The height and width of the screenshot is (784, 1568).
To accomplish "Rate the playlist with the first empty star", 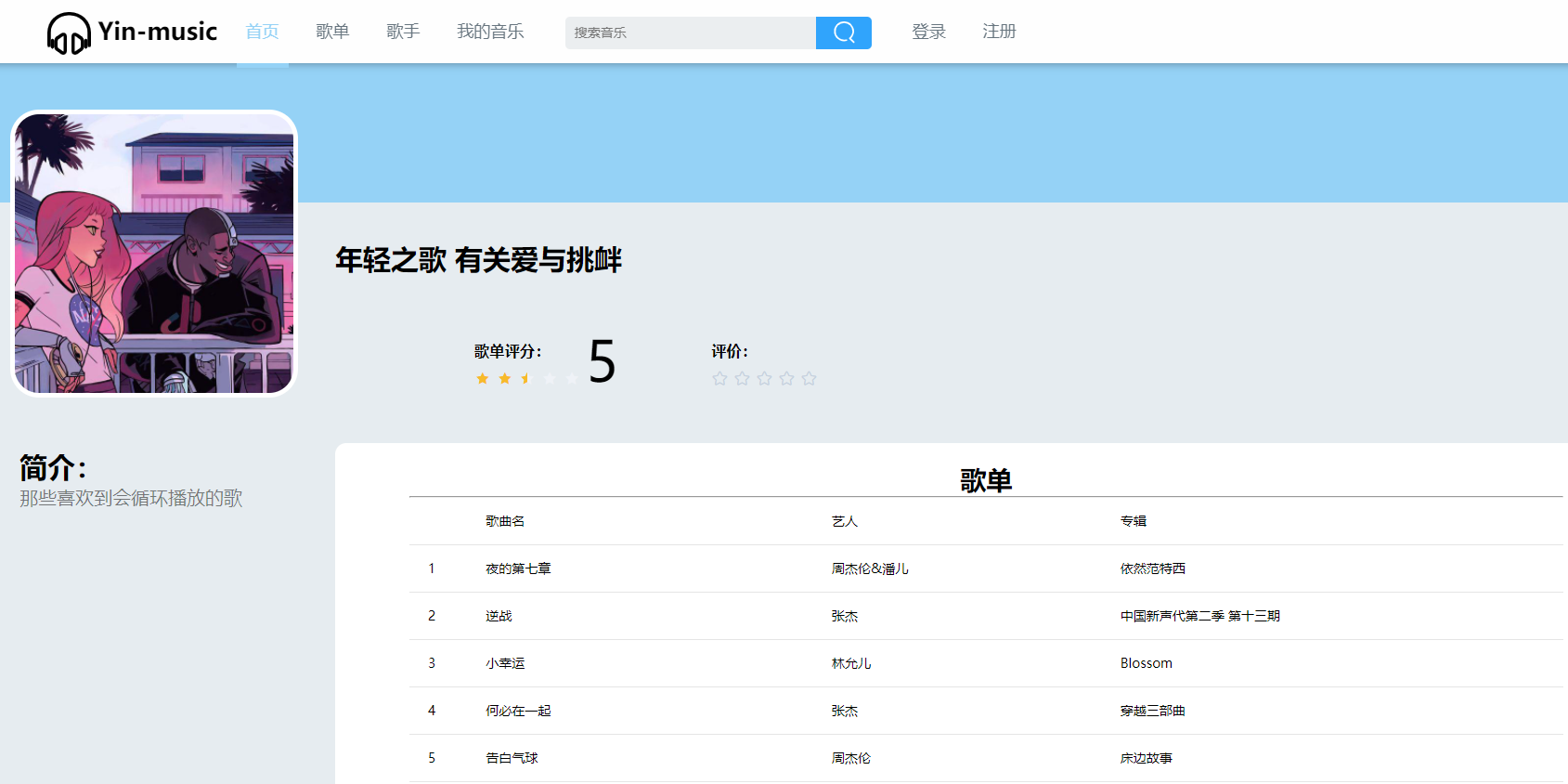I will click(719, 378).
